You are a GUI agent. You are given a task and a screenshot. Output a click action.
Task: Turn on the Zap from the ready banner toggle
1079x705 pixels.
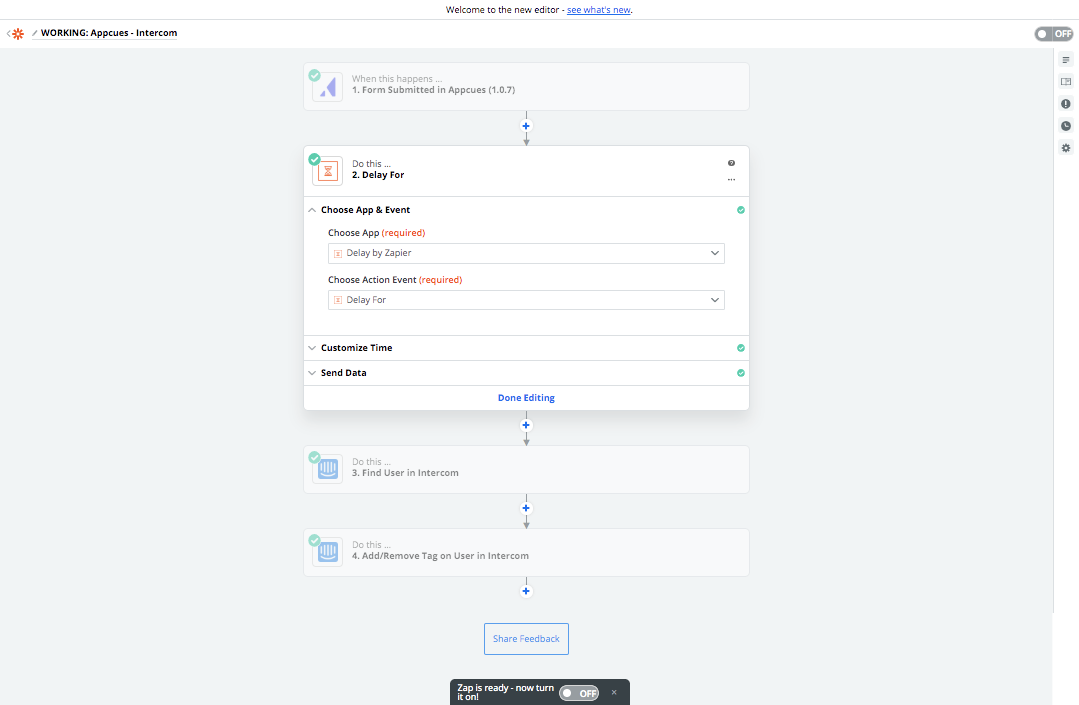point(579,693)
